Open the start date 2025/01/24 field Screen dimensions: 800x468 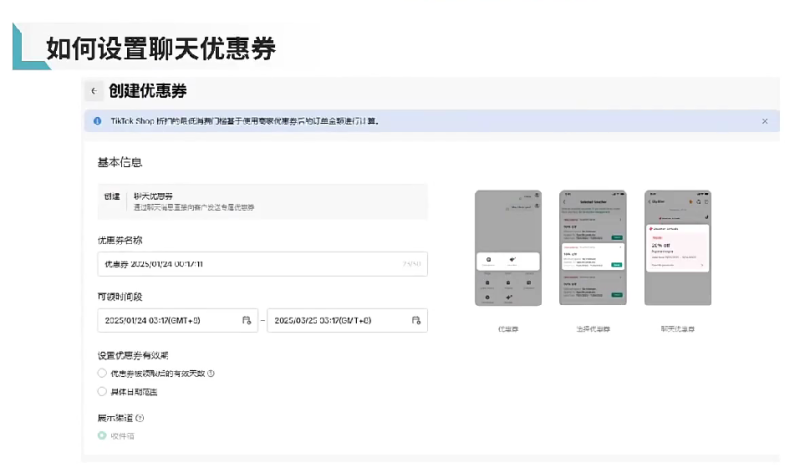pyautogui.click(x=178, y=321)
